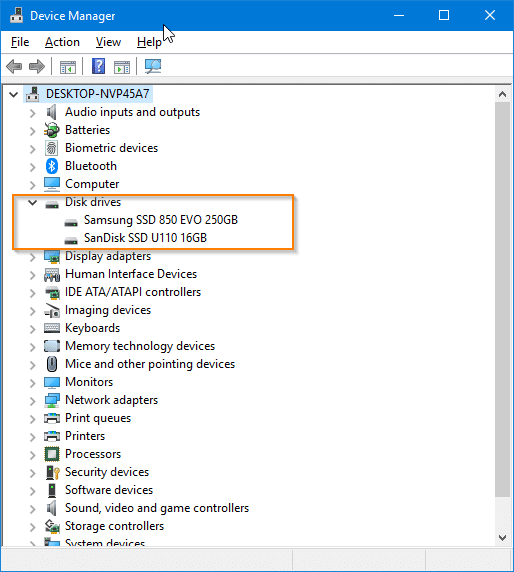Select the Imaging devices label
The image size is (514, 572).
coord(108,310)
